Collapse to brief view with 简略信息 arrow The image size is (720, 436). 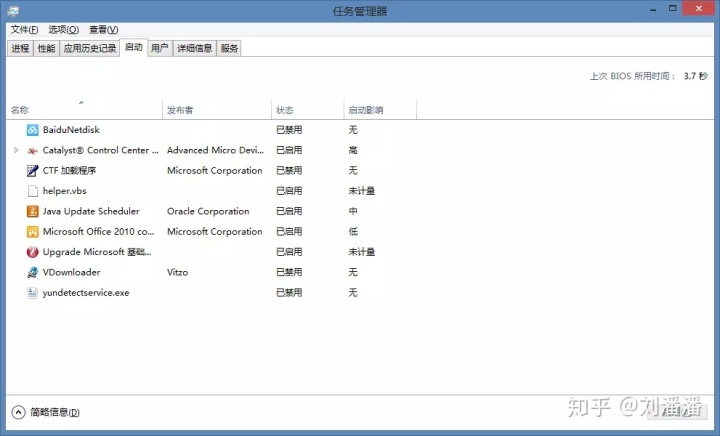(x=18, y=412)
